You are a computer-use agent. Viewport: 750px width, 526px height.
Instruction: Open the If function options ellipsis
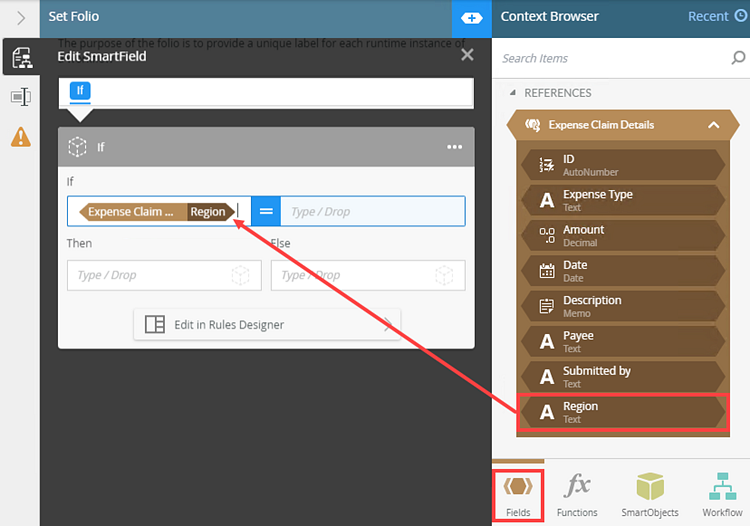(454, 147)
